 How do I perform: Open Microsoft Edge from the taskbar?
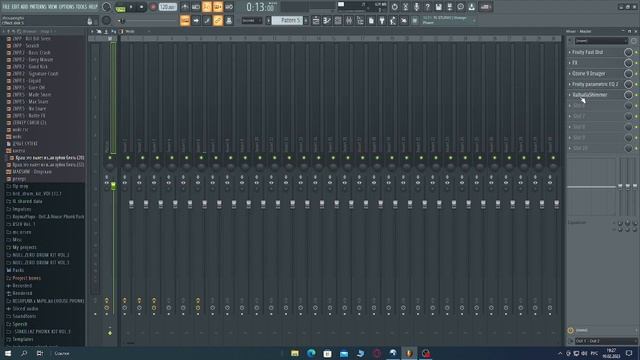[311, 353]
